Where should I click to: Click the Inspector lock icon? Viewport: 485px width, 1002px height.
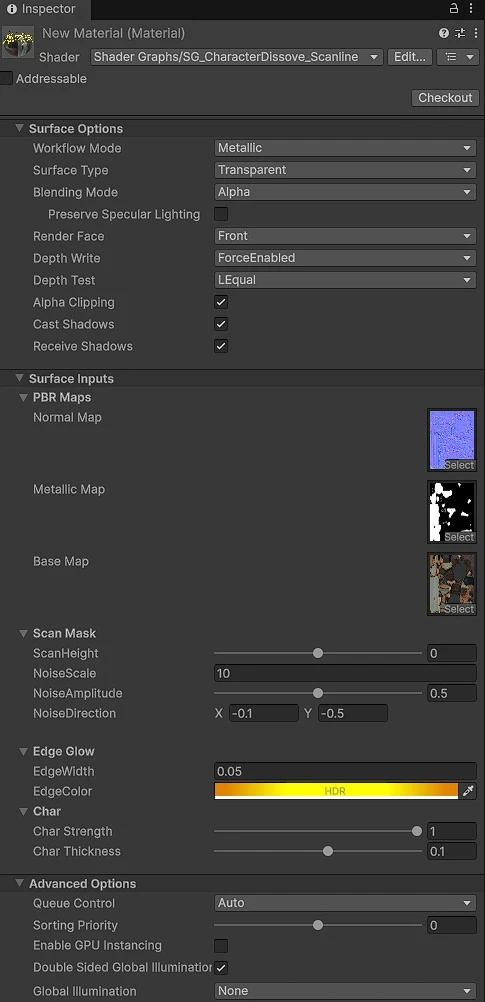click(454, 8)
